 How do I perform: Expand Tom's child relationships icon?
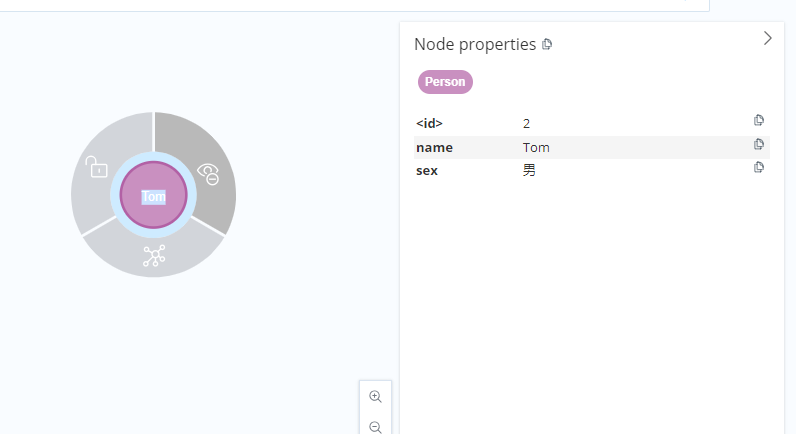coord(154,256)
